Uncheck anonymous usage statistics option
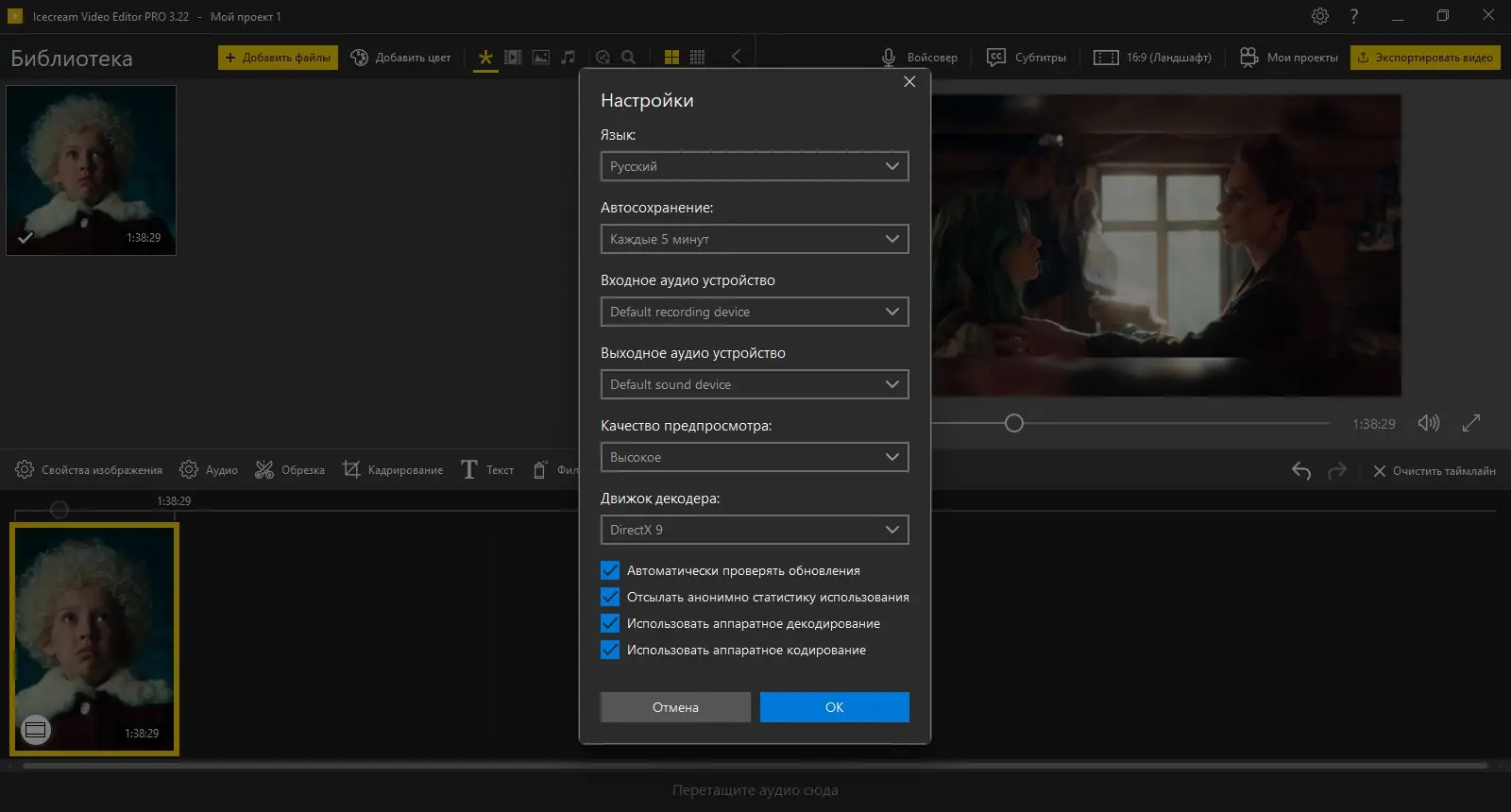 click(610, 597)
